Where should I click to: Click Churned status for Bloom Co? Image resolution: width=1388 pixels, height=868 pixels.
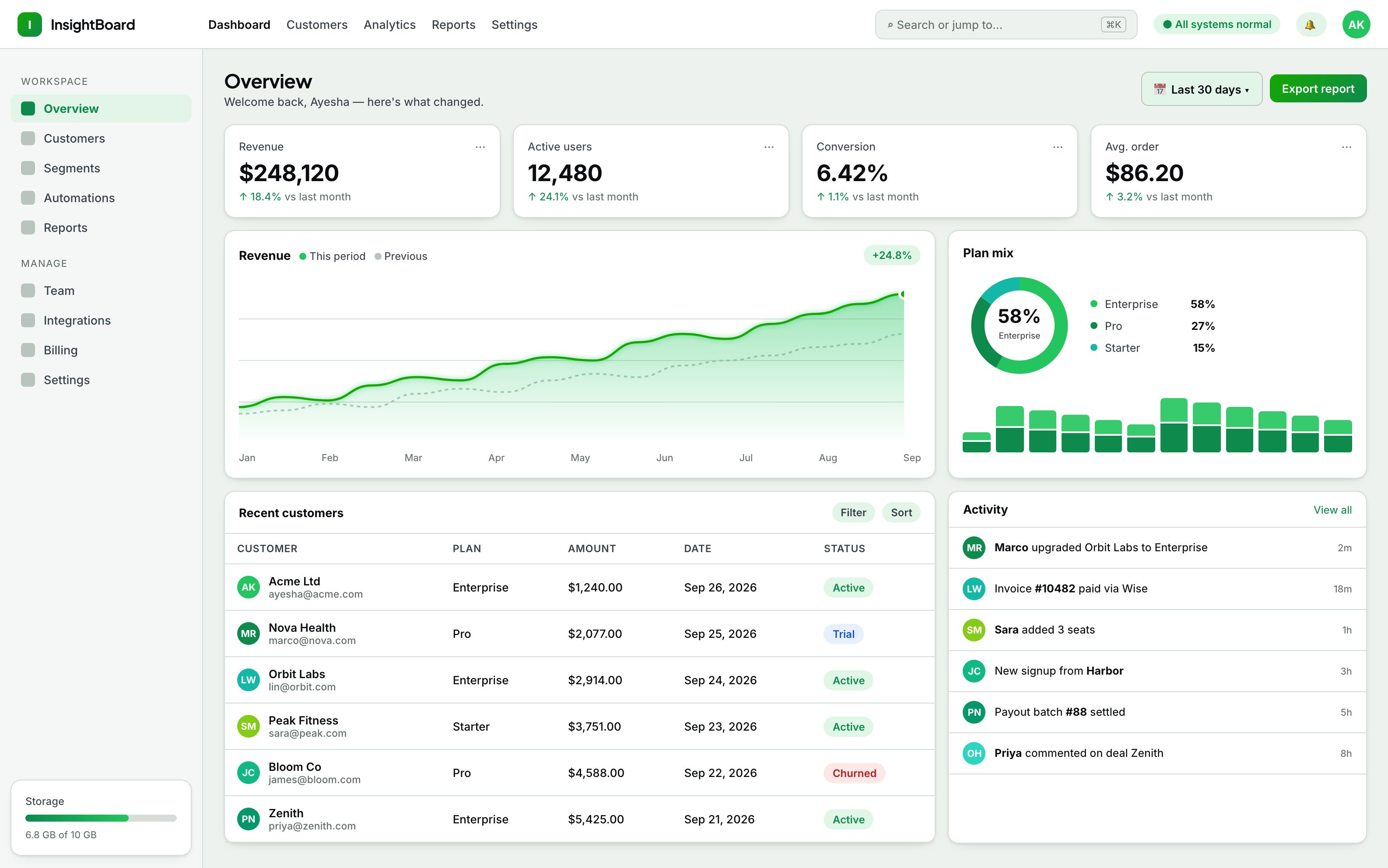(x=854, y=773)
